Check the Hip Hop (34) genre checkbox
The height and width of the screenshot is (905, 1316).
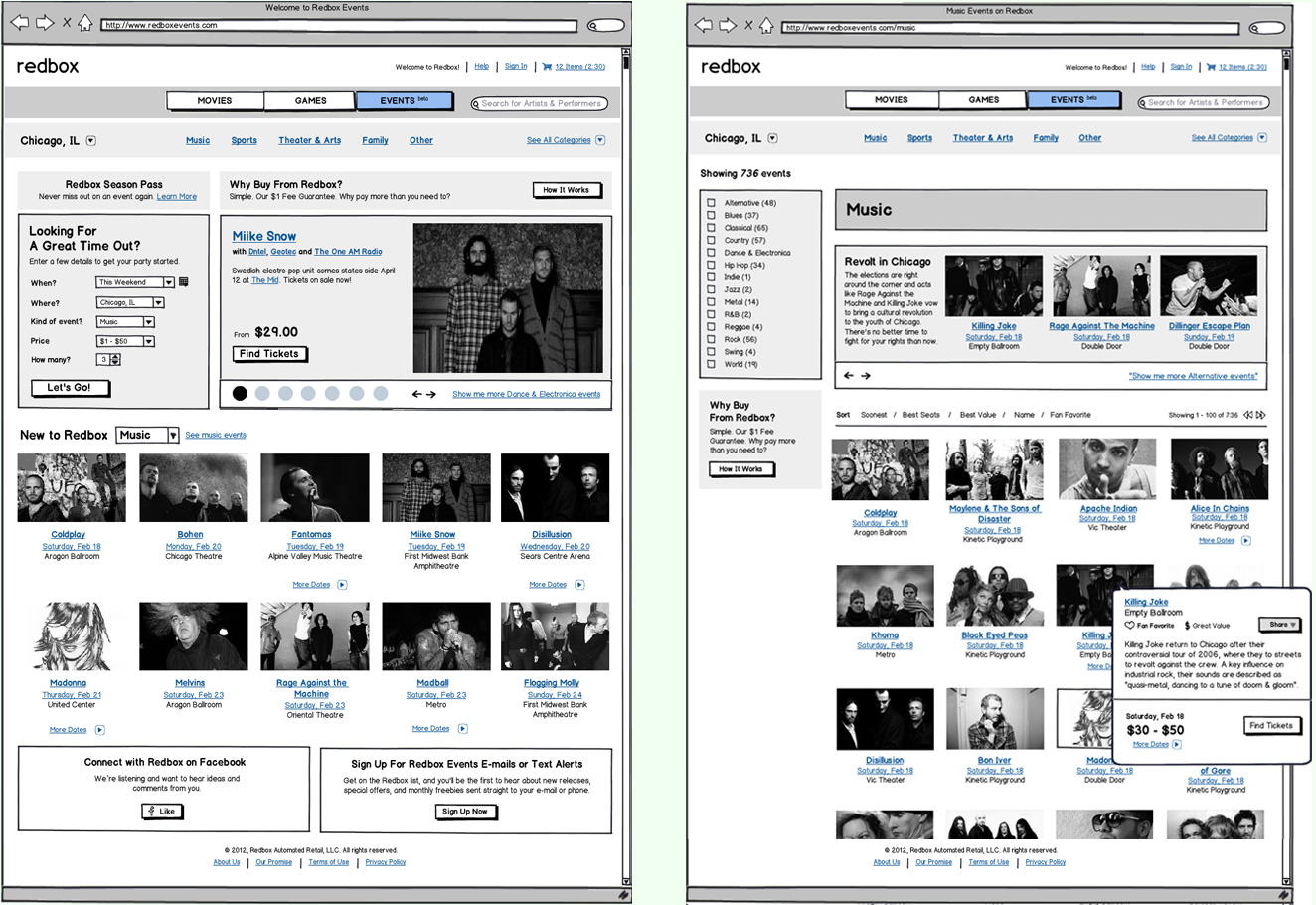[x=711, y=266]
